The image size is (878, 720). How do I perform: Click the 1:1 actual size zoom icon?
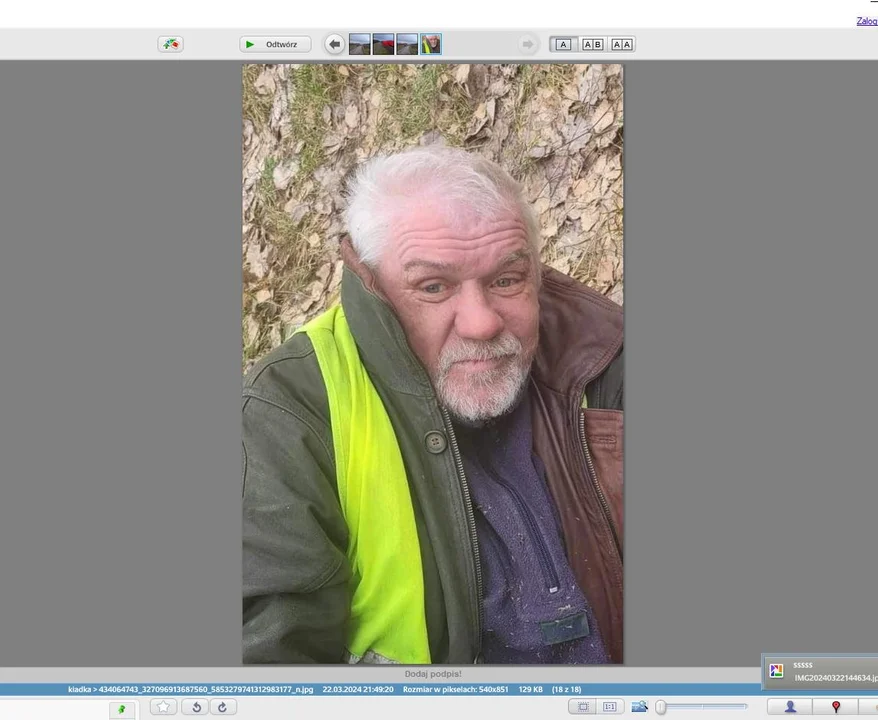610,707
